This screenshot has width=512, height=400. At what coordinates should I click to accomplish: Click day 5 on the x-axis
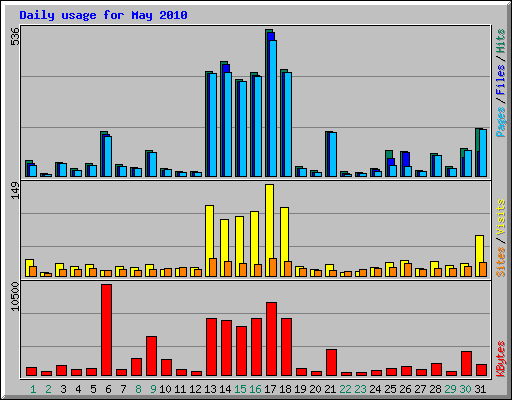pyautogui.click(x=93, y=389)
